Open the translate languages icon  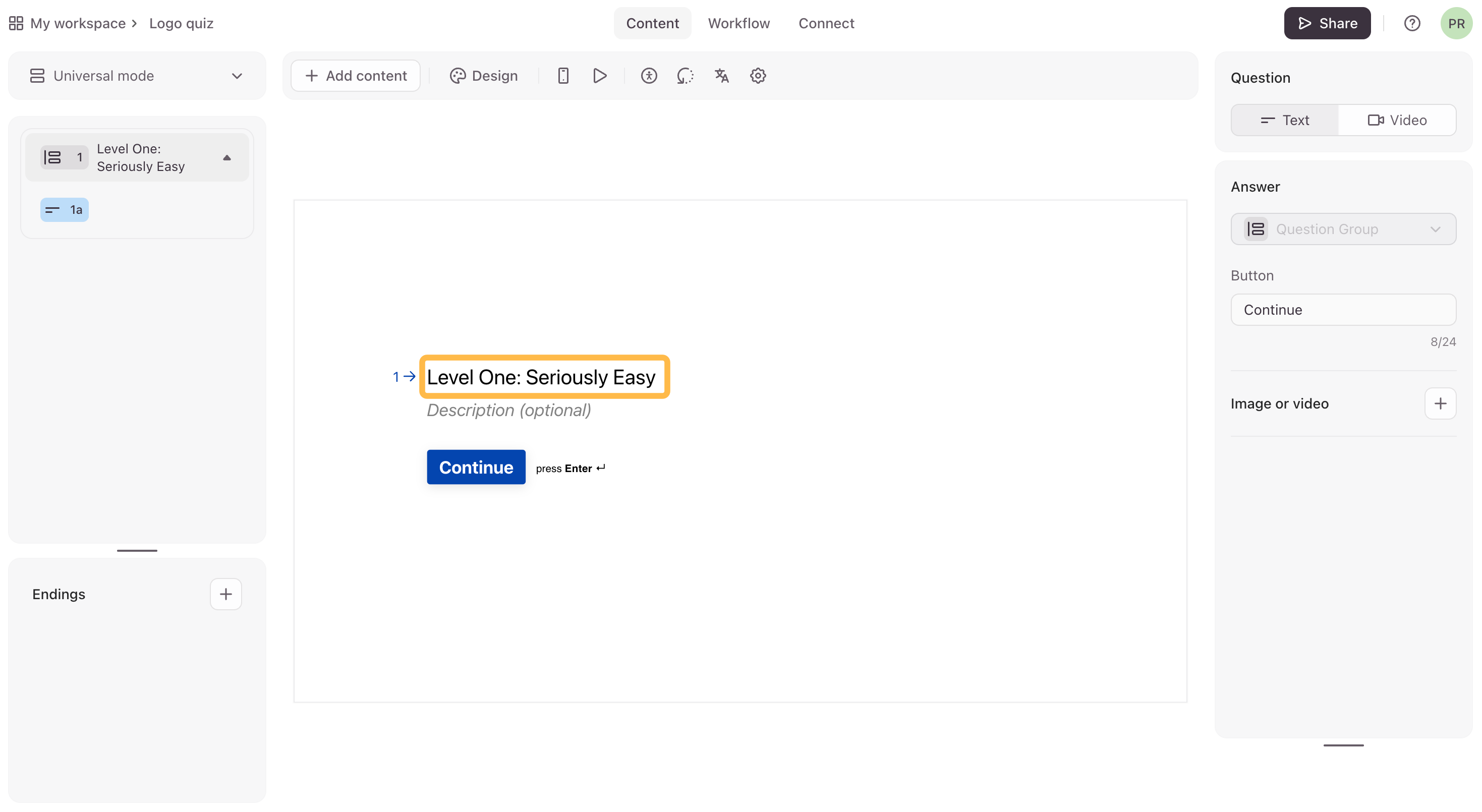point(721,76)
